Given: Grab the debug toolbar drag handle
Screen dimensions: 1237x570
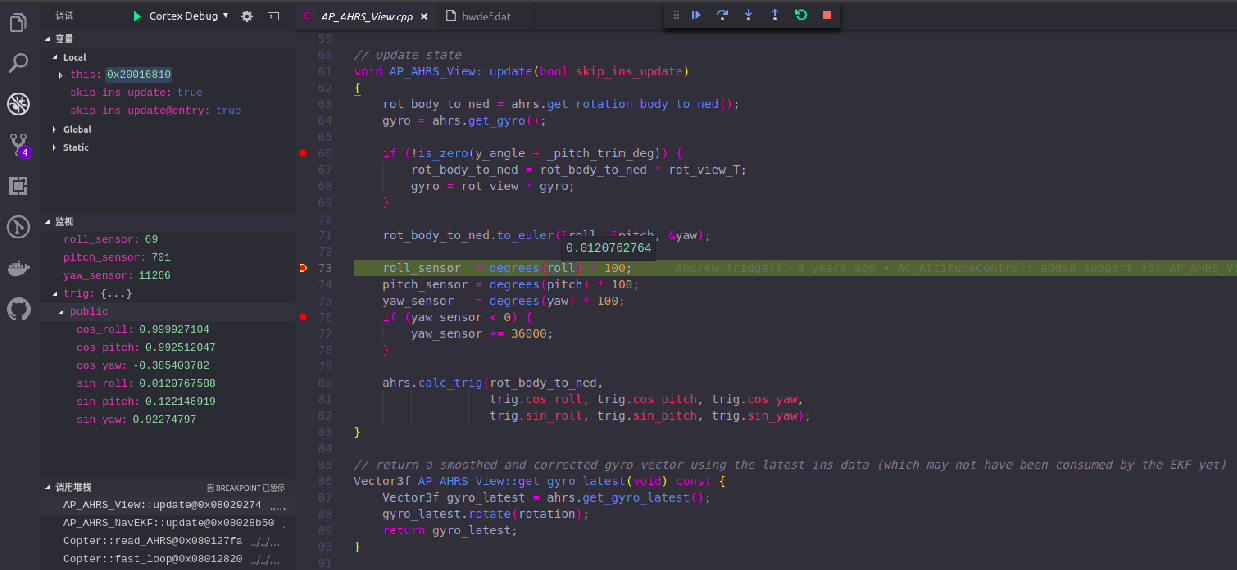Looking at the screenshot, I should tap(676, 15).
